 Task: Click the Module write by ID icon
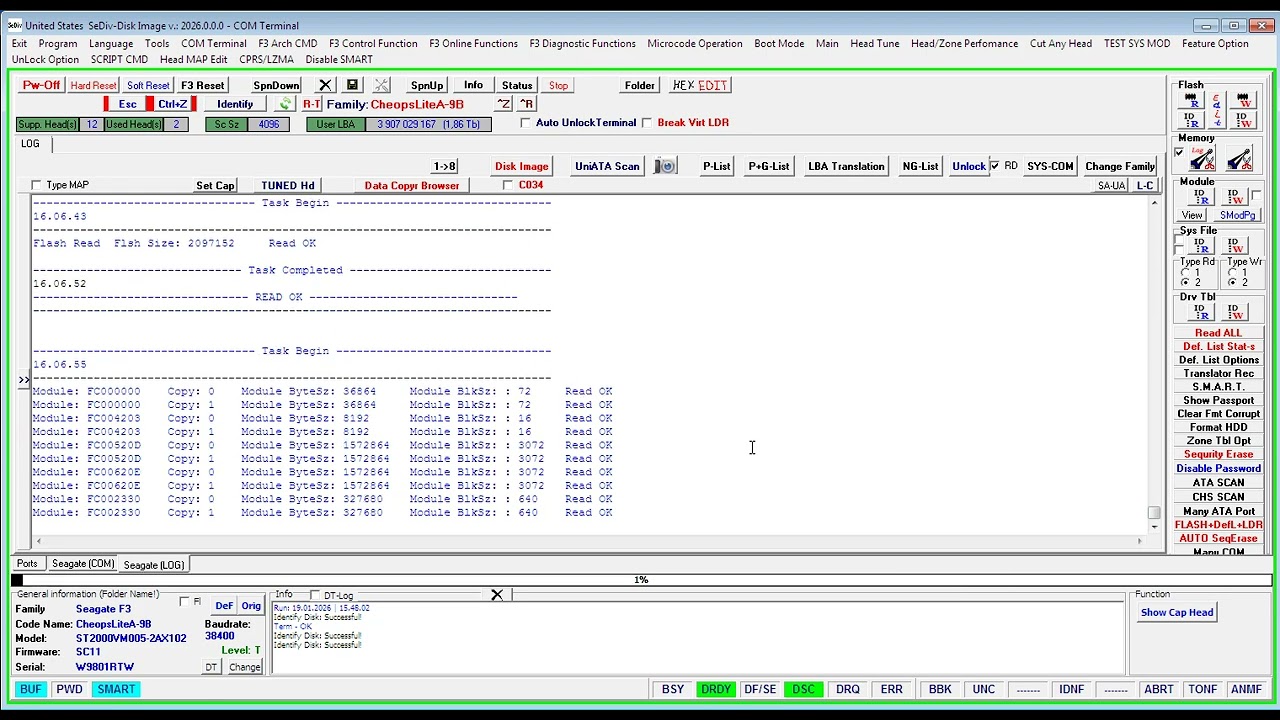click(1234, 196)
